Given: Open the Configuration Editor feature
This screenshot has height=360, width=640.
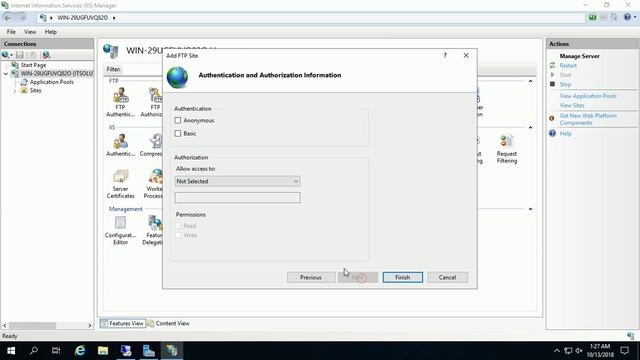Looking at the screenshot, I should 120,231.
